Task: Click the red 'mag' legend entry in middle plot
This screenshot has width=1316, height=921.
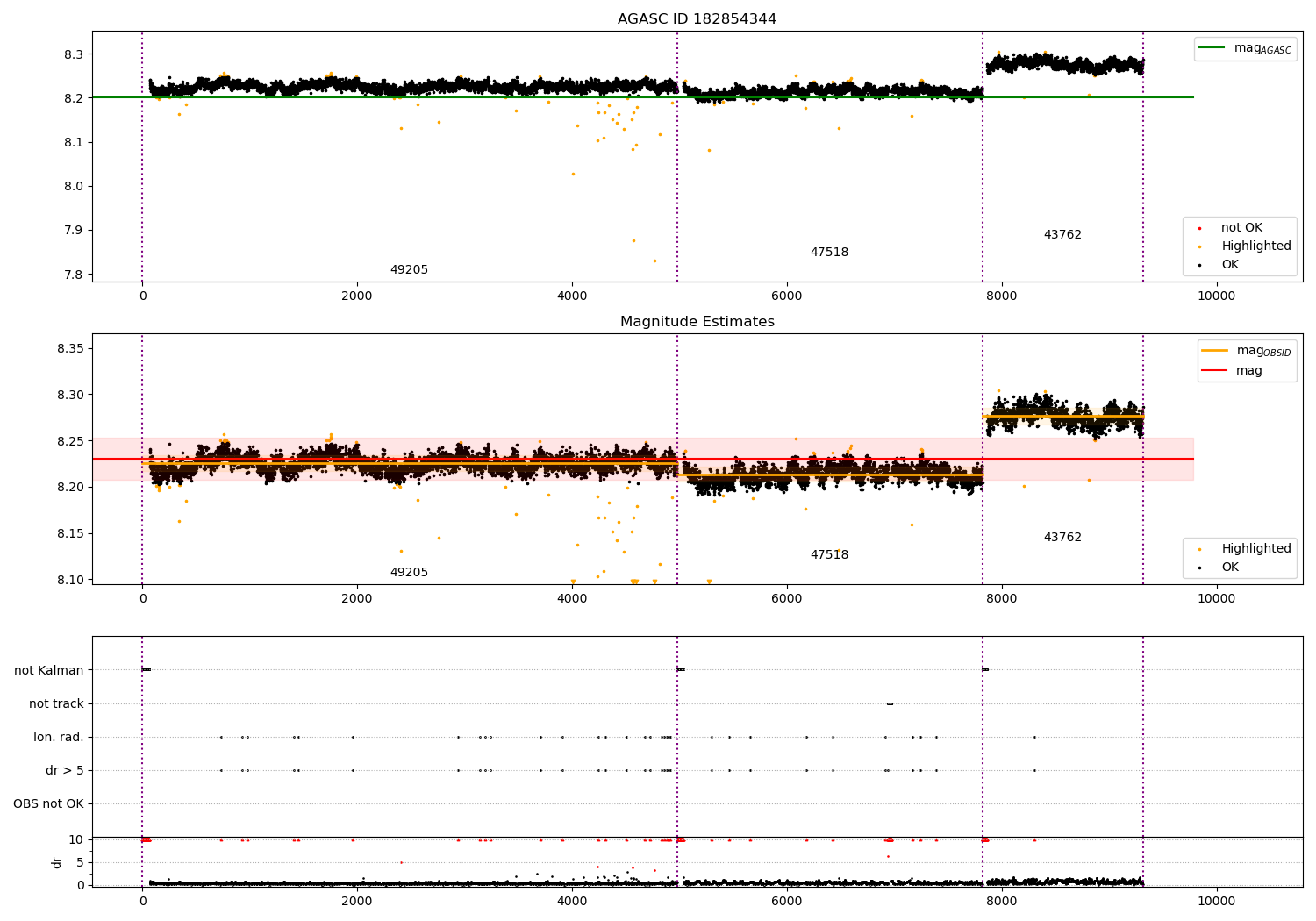Action: point(1232,371)
